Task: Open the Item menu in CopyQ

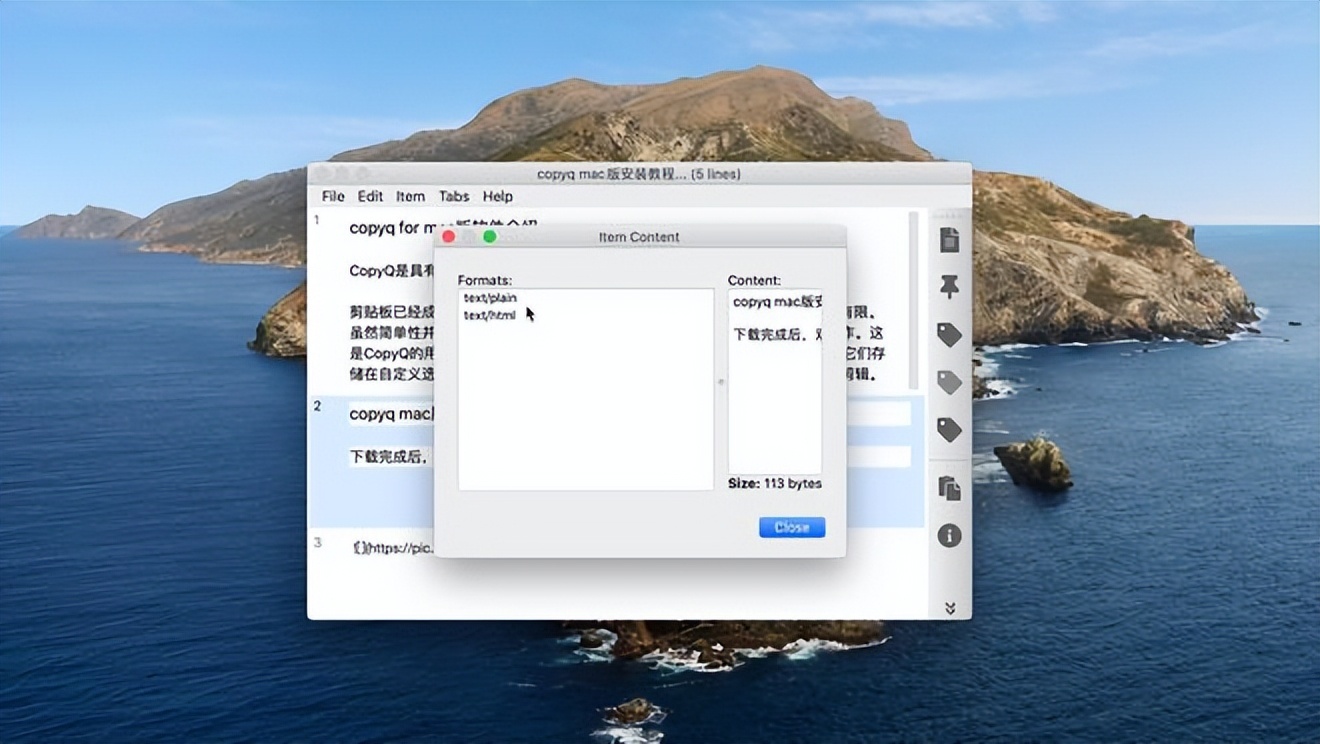Action: [410, 197]
